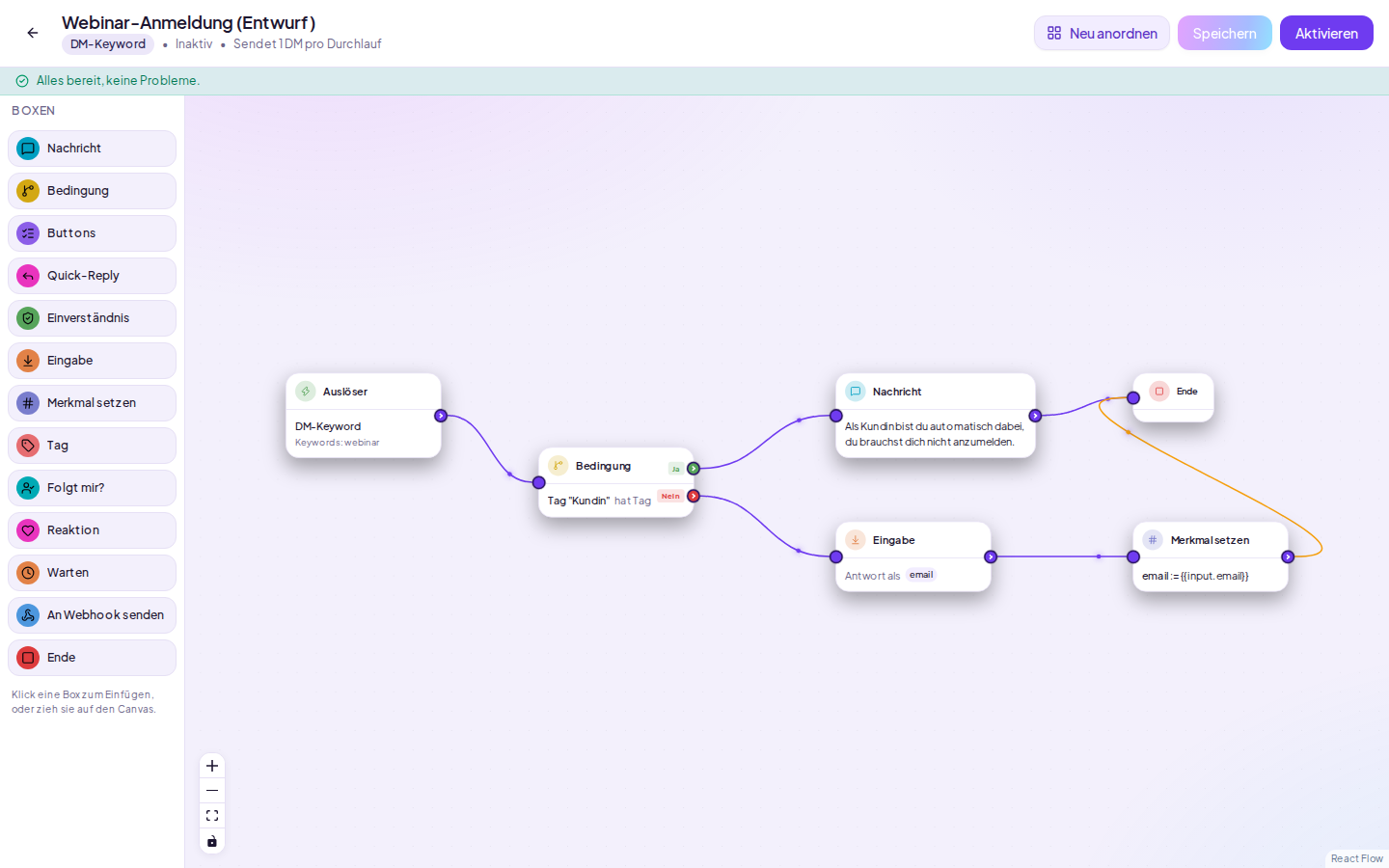Click the Ja label on Bedingung node
Image resolution: width=1389 pixels, height=868 pixels.
[675, 469]
